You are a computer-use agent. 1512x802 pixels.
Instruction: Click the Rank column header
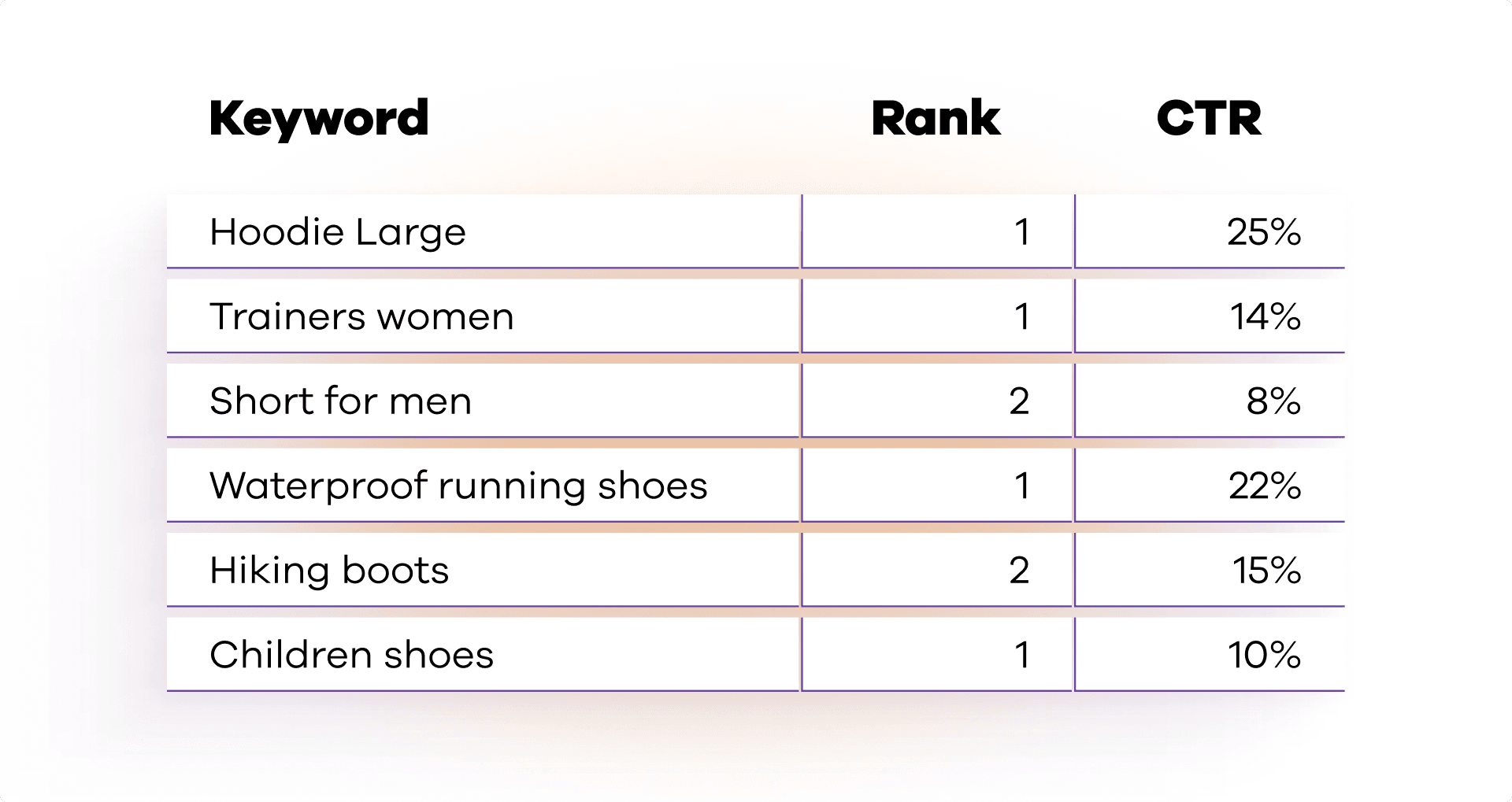pyautogui.click(x=936, y=119)
